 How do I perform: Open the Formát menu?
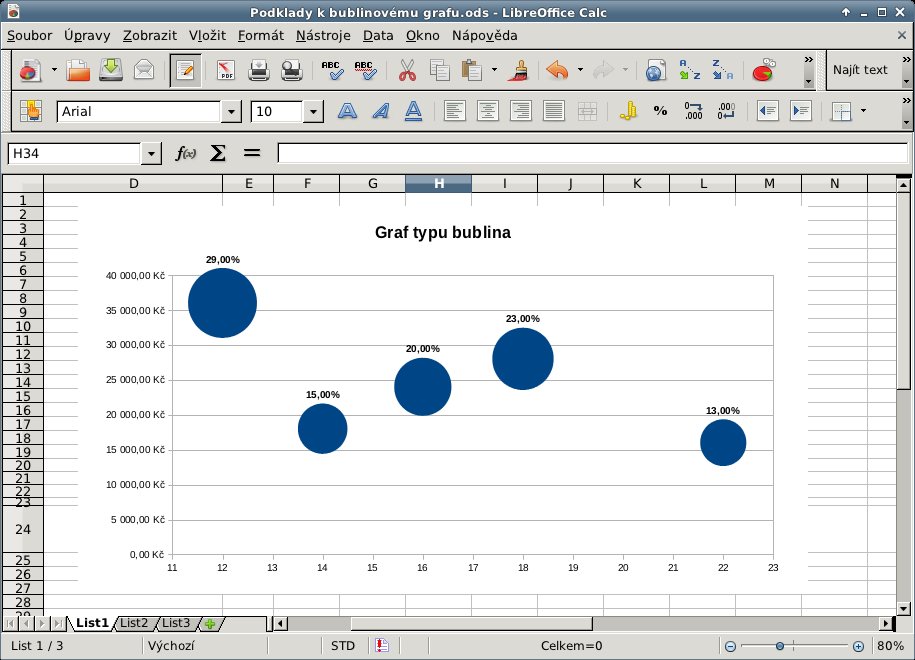pos(260,36)
